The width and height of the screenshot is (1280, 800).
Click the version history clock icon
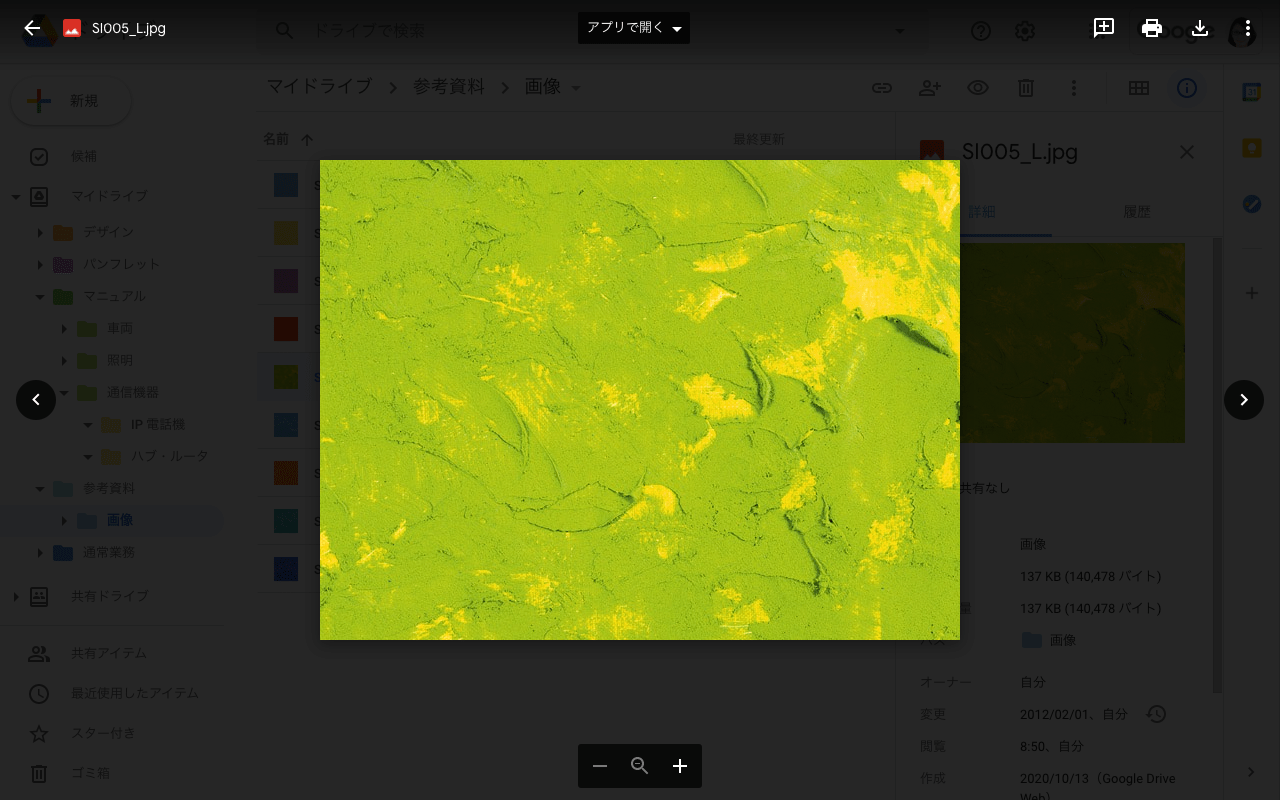[1156, 714]
